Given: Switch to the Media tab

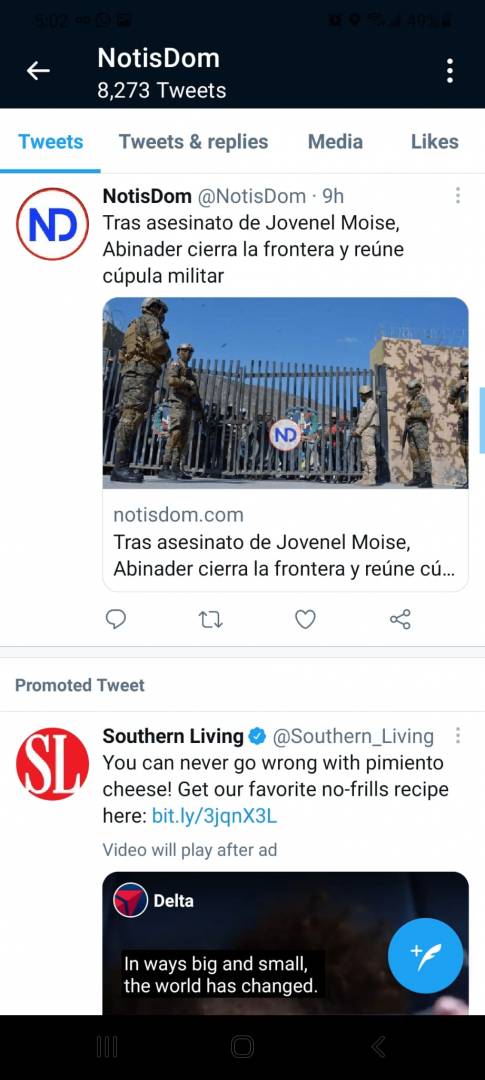Looking at the screenshot, I should (x=335, y=142).
